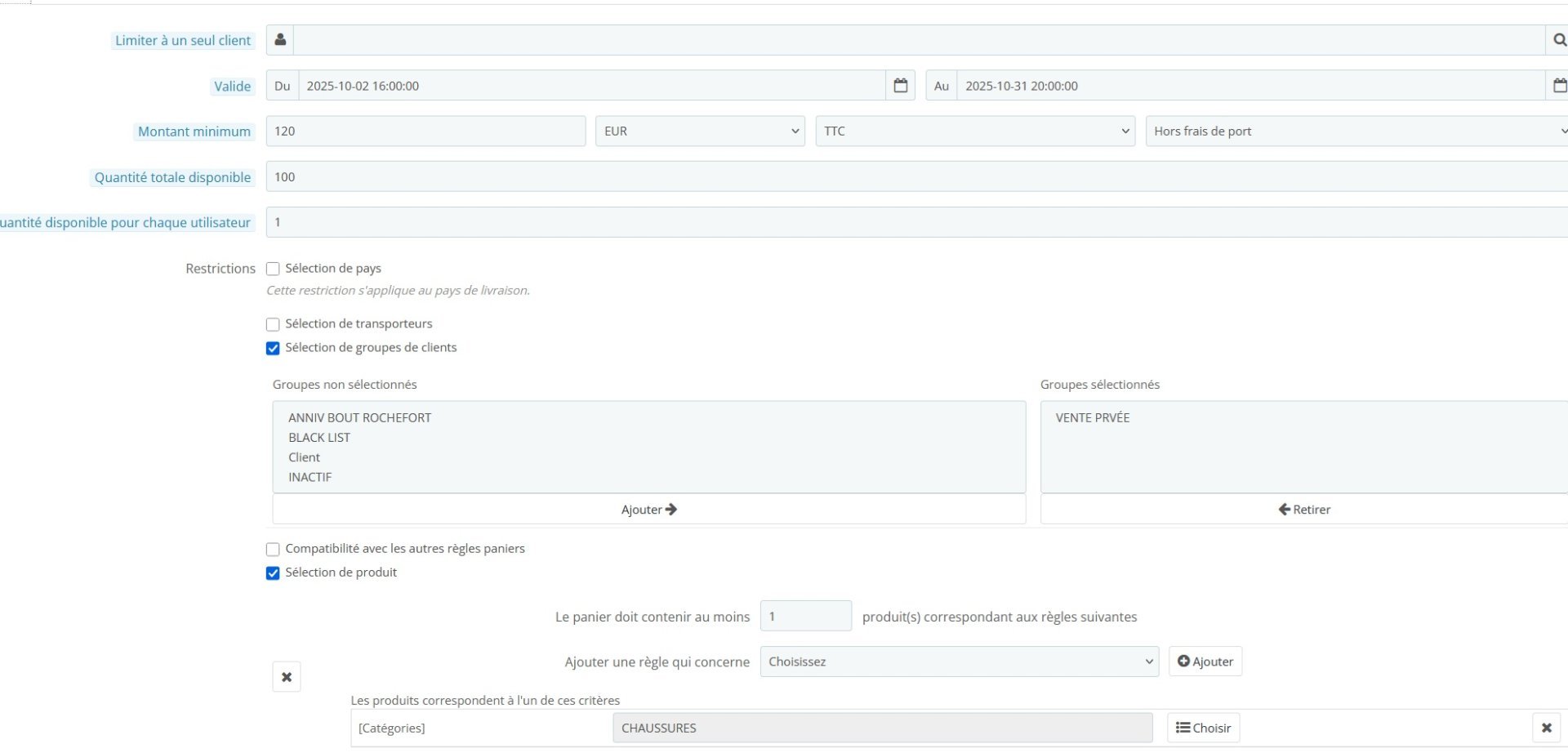Click the Montant minimum input showing 120

[425, 131]
